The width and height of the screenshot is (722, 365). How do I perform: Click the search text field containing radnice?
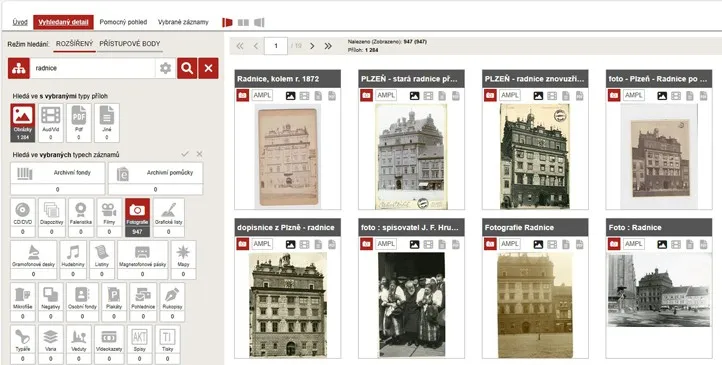click(93, 68)
